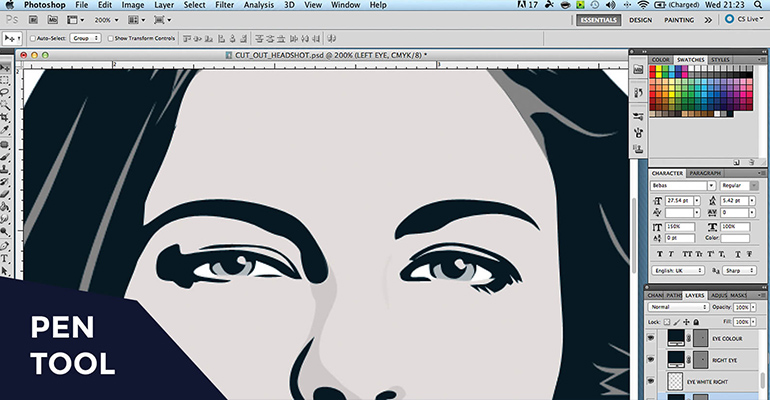Image resolution: width=770 pixels, height=400 pixels.
Task: Open the Layer menu
Action: pos(164,5)
